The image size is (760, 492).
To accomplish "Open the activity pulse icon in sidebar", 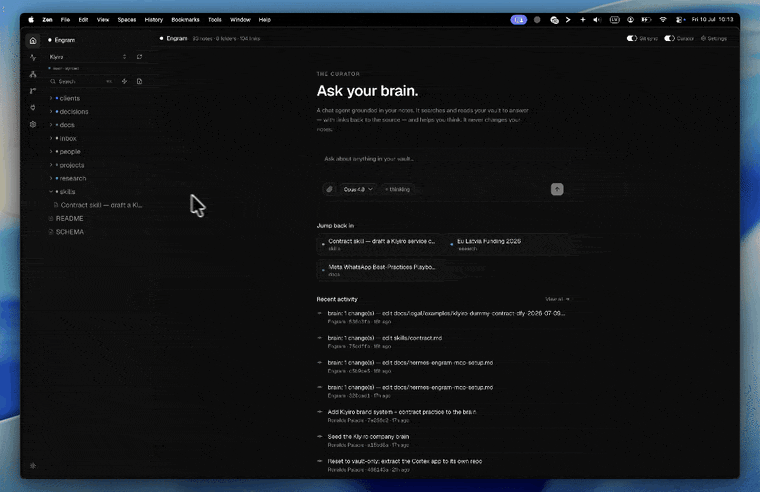I will [x=33, y=58].
